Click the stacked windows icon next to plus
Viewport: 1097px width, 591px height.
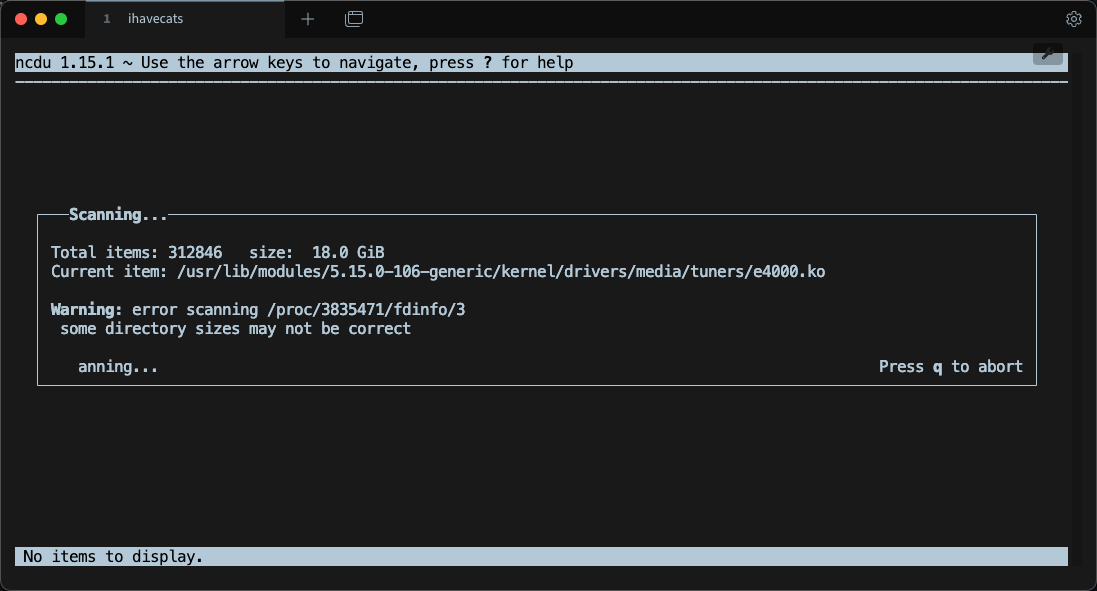(x=353, y=18)
